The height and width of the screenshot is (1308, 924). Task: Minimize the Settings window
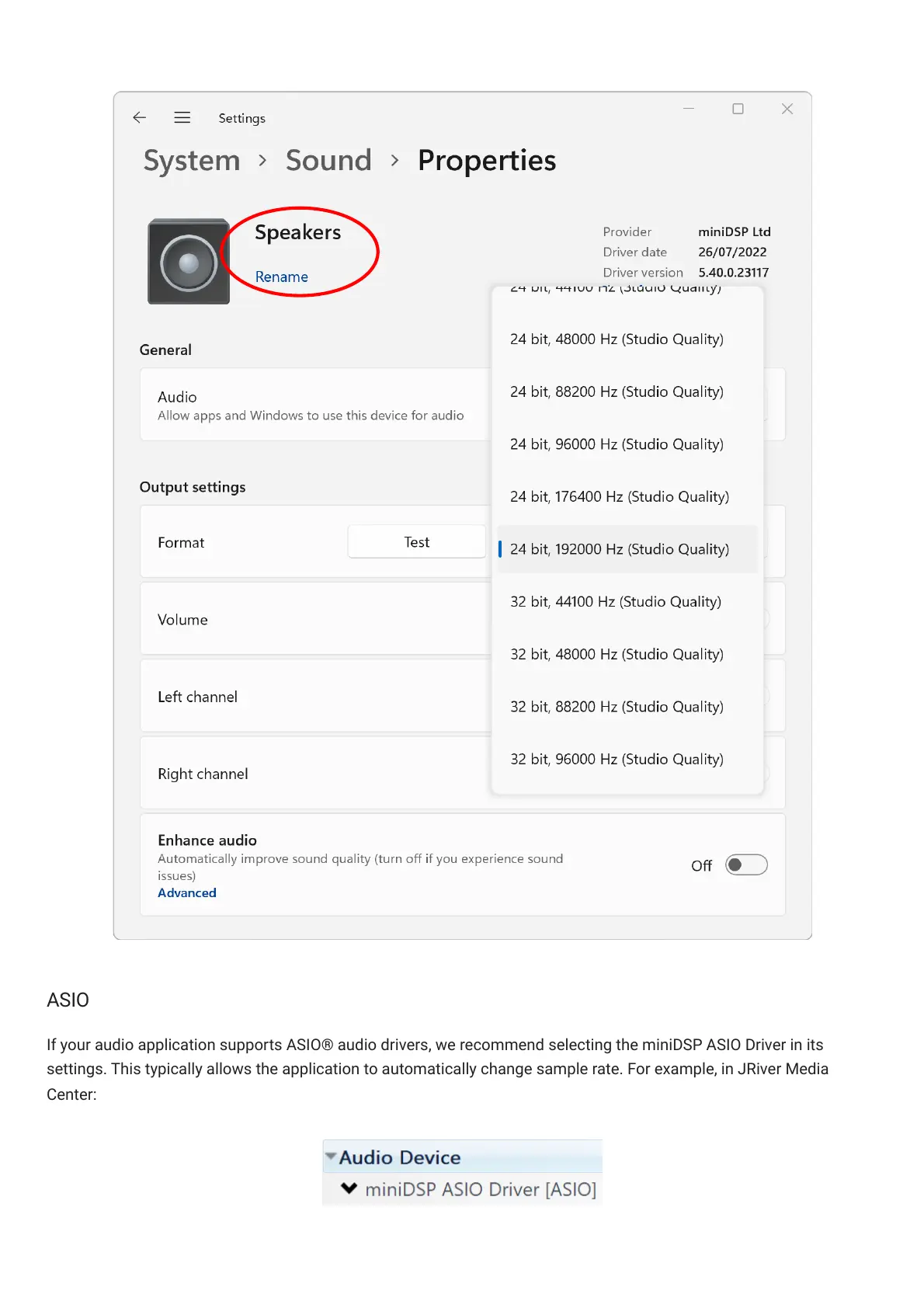(689, 110)
